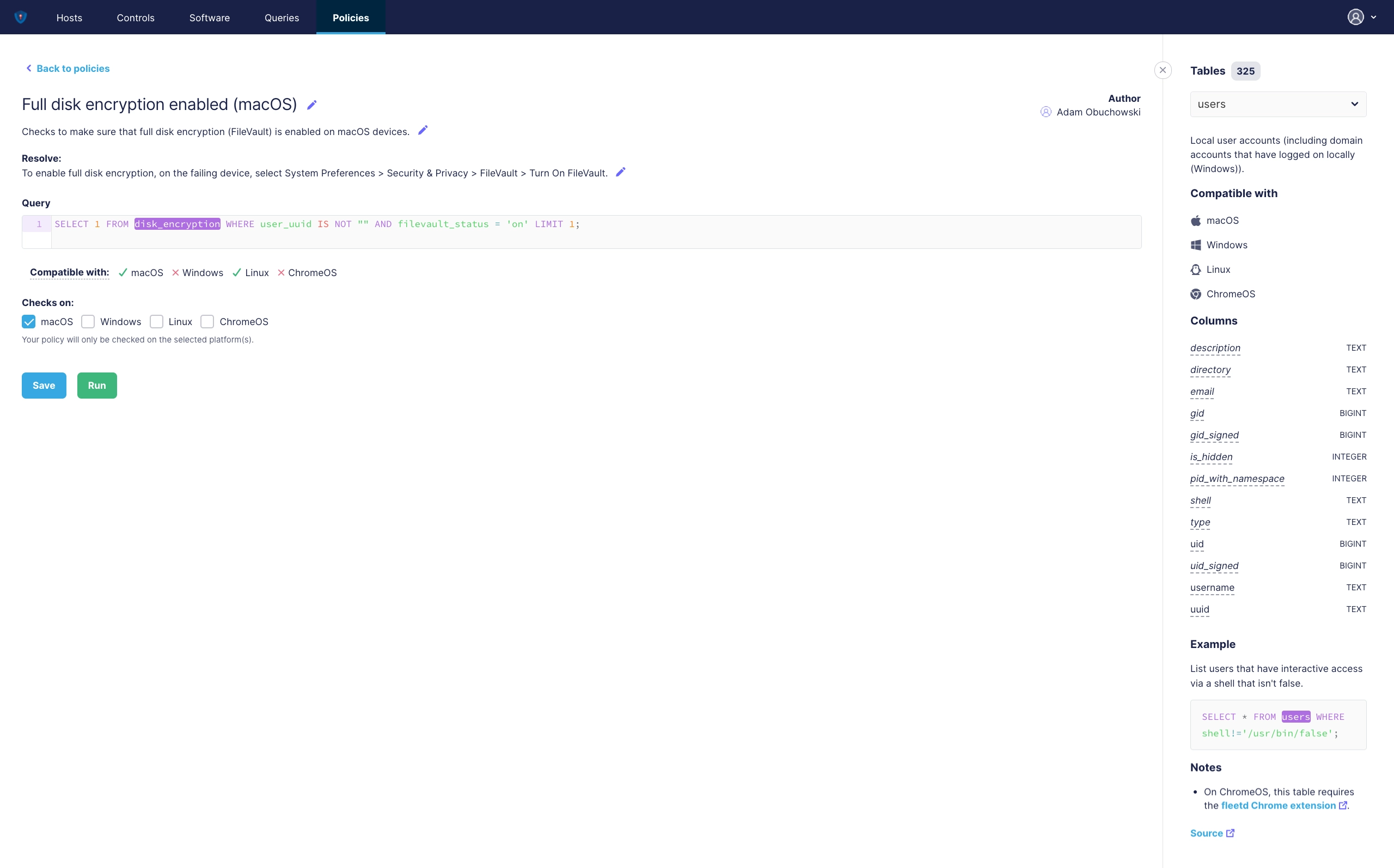Click the ChromeOS icon in sidebar
The width and height of the screenshot is (1394, 868).
coord(1196,294)
